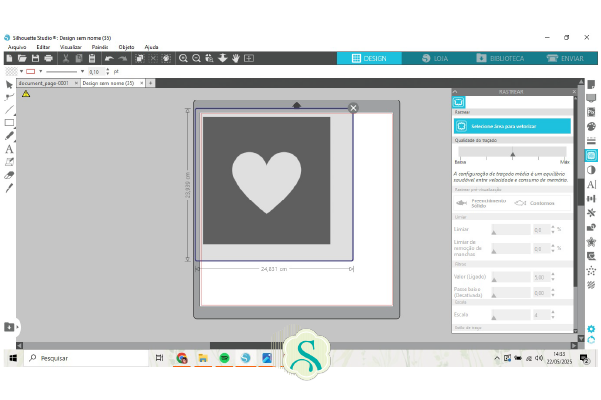Image resolution: width=601 pixels, height=400 pixels.
Task: Select the Edit Points tool
Action: click(9, 97)
